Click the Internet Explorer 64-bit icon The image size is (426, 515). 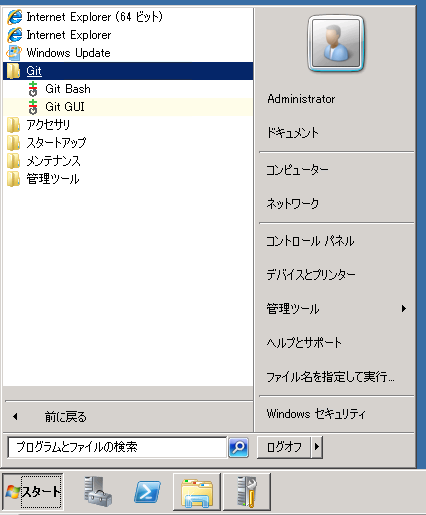(14, 17)
